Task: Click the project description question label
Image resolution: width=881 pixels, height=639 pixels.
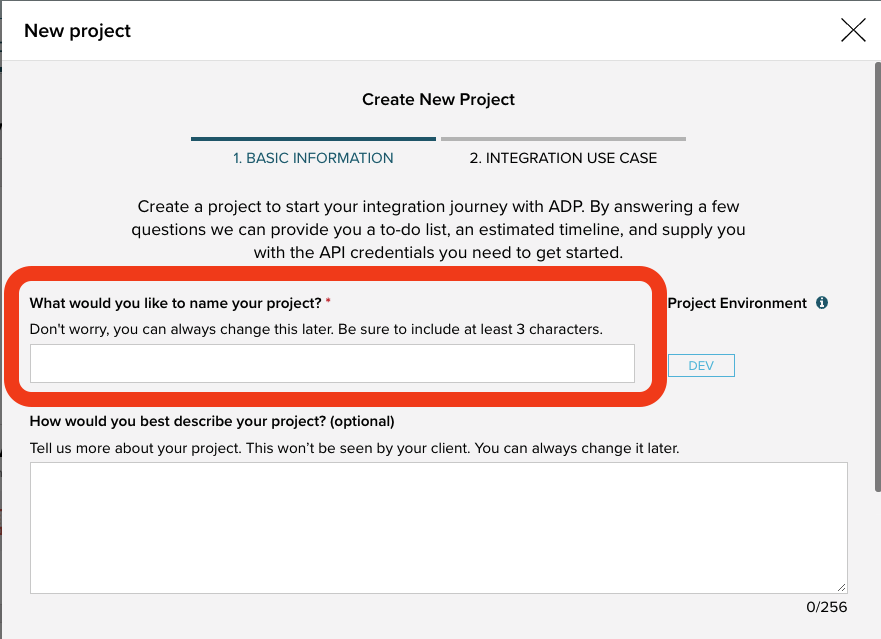Action: click(212, 421)
